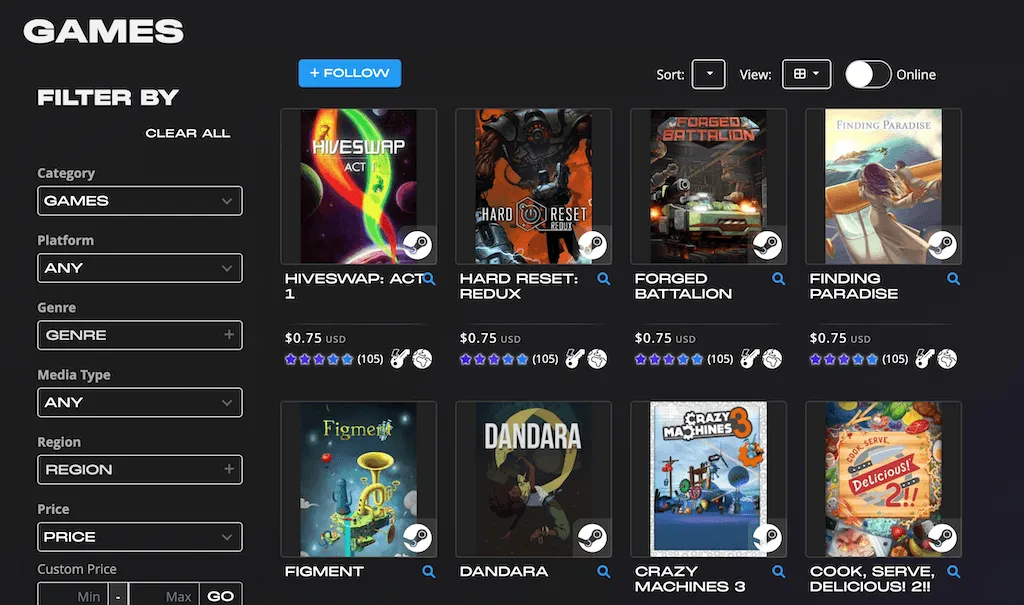Click the magnifier icon next to Figment title
This screenshot has width=1024, height=605.
pyautogui.click(x=429, y=572)
